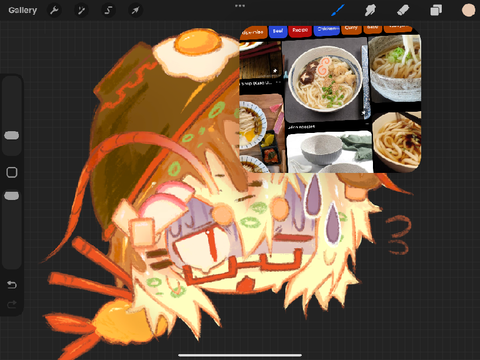
Task: Select the first orange tag on the left
Action: (253, 32)
